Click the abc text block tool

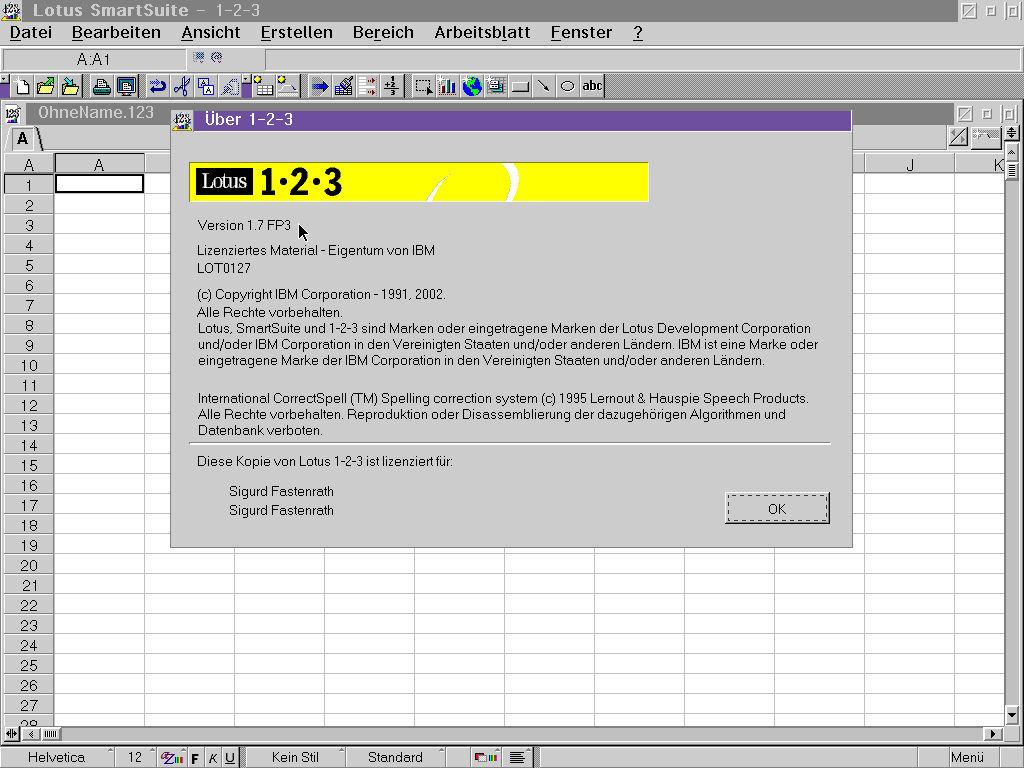(x=592, y=86)
